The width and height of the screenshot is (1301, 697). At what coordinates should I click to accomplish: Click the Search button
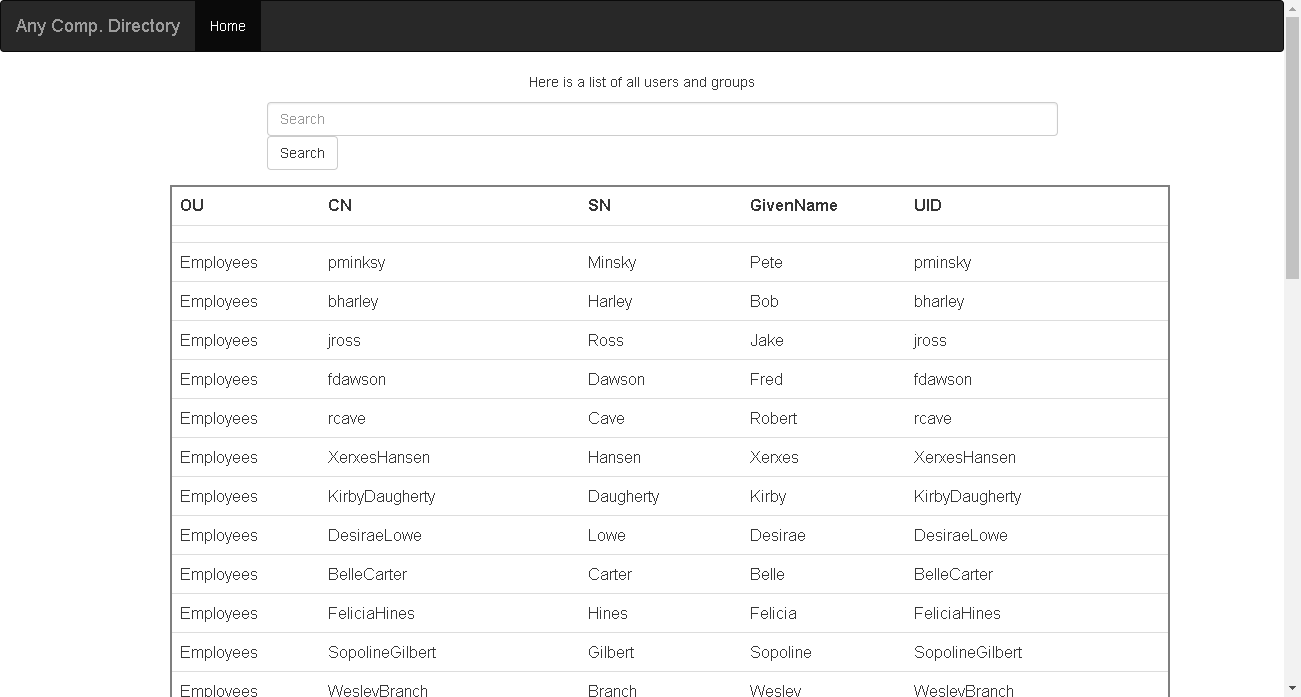pyautogui.click(x=302, y=153)
